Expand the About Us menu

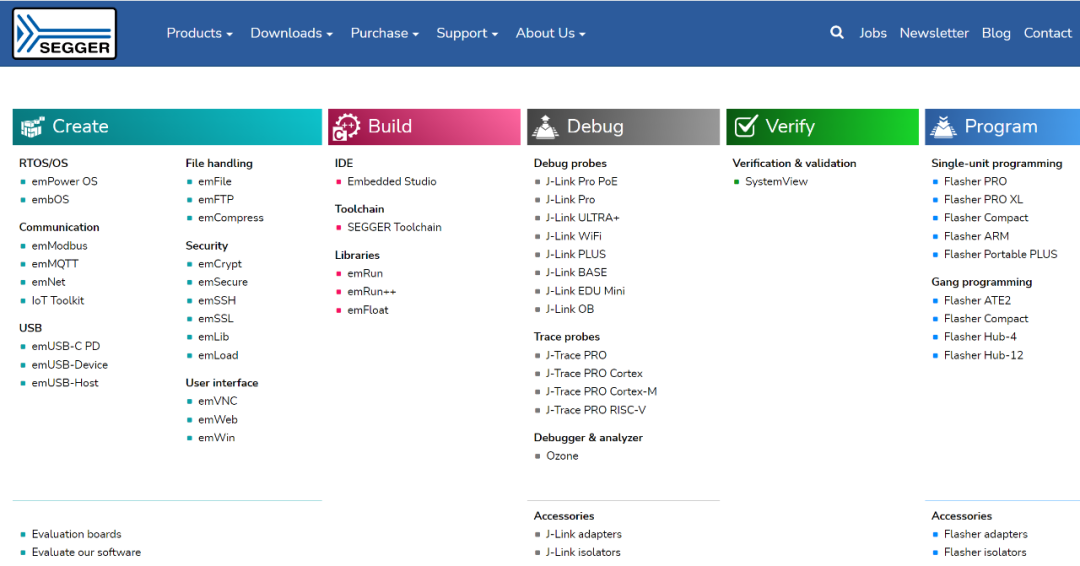pyautogui.click(x=550, y=33)
